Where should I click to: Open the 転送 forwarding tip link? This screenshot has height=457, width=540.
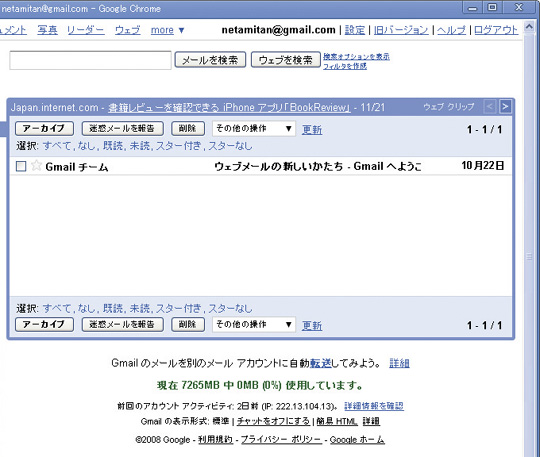321,363
